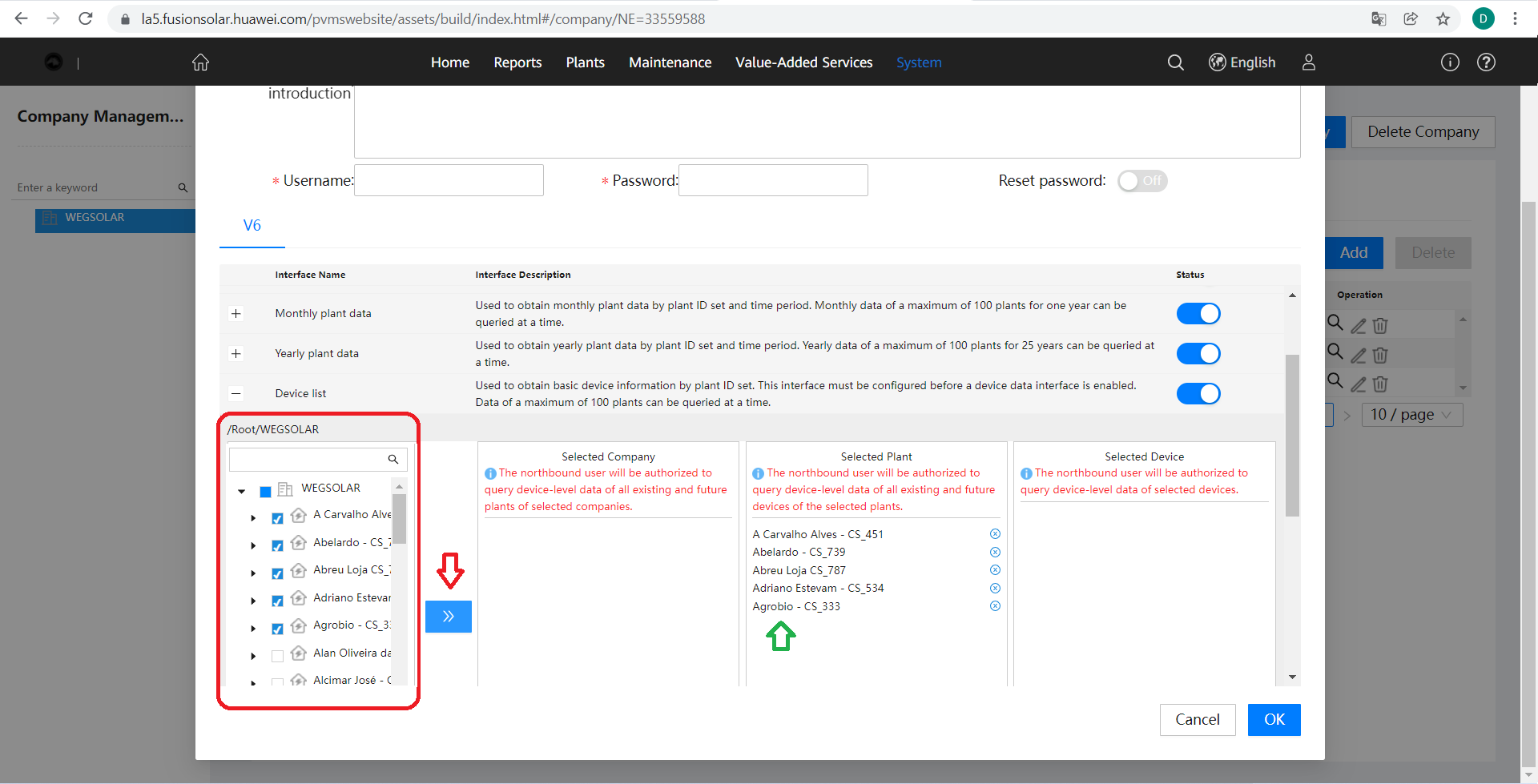This screenshot has height=784, width=1538.
Task: Click the search icon in the plant tree box
Action: pos(393,460)
